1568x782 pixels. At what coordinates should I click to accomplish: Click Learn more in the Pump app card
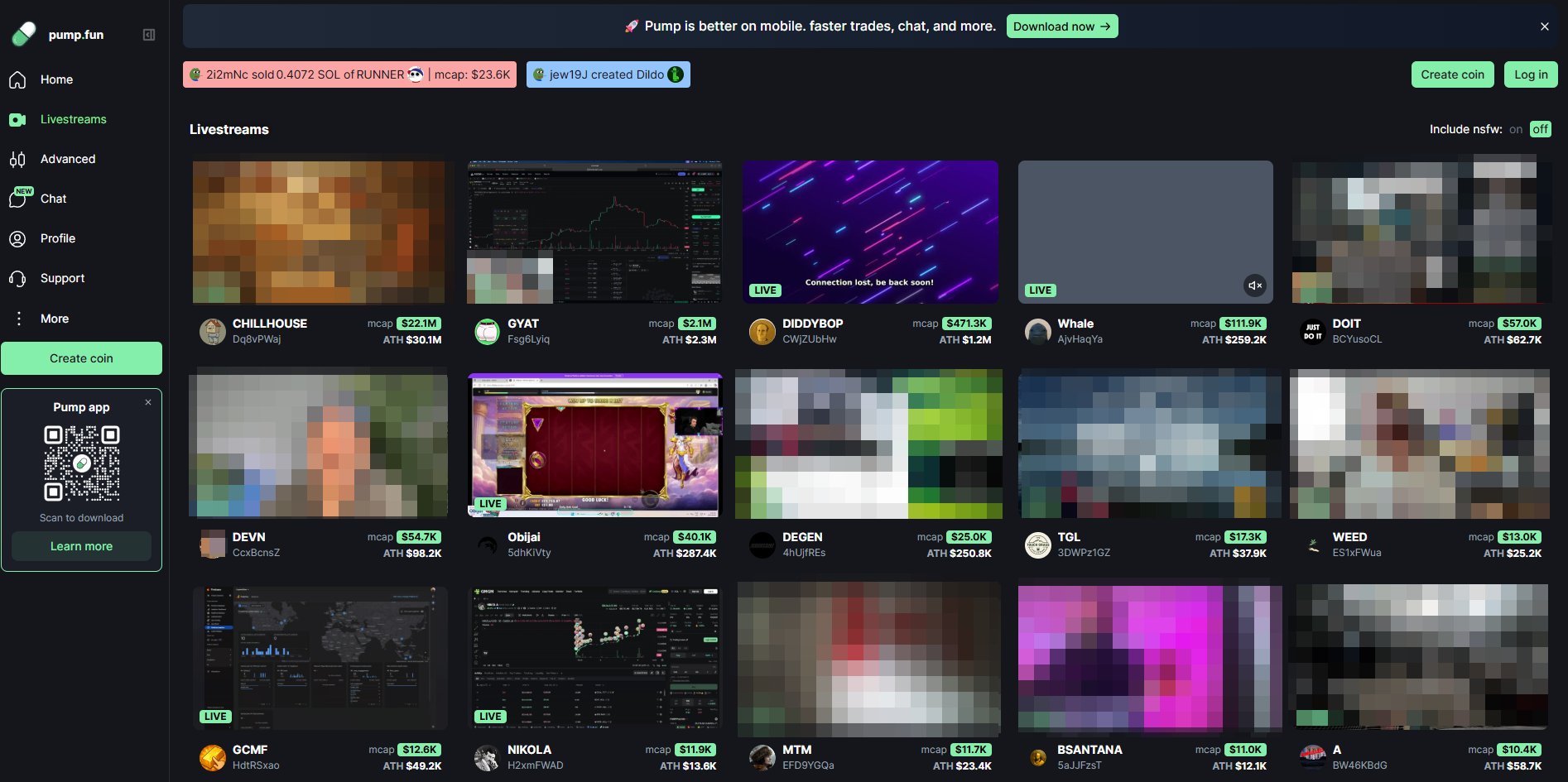[80, 545]
